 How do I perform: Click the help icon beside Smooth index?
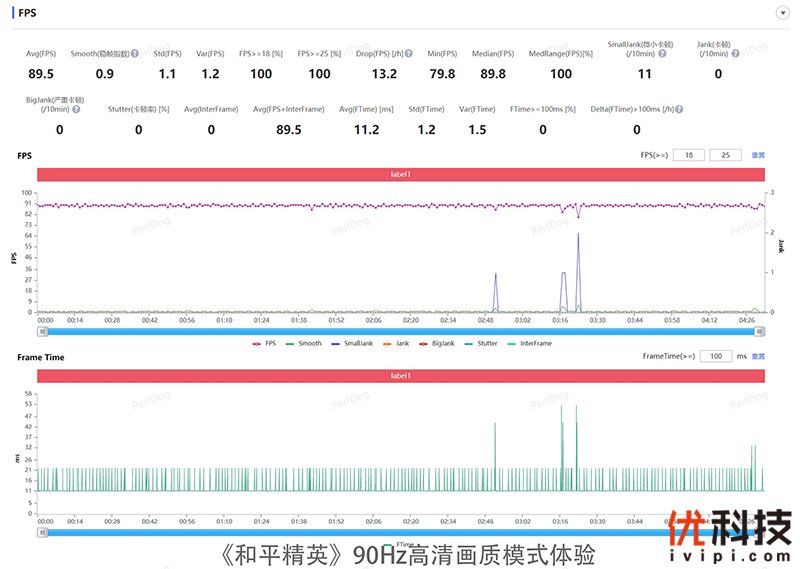tap(136, 53)
